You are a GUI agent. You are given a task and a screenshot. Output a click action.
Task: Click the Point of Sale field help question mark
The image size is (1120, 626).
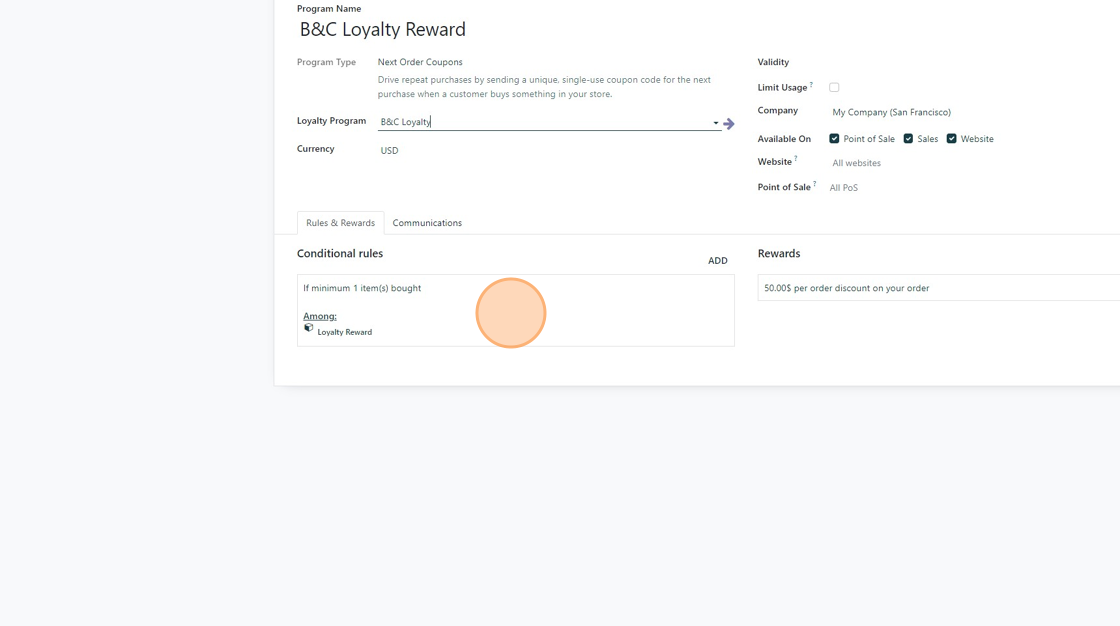pyautogui.click(x=815, y=184)
